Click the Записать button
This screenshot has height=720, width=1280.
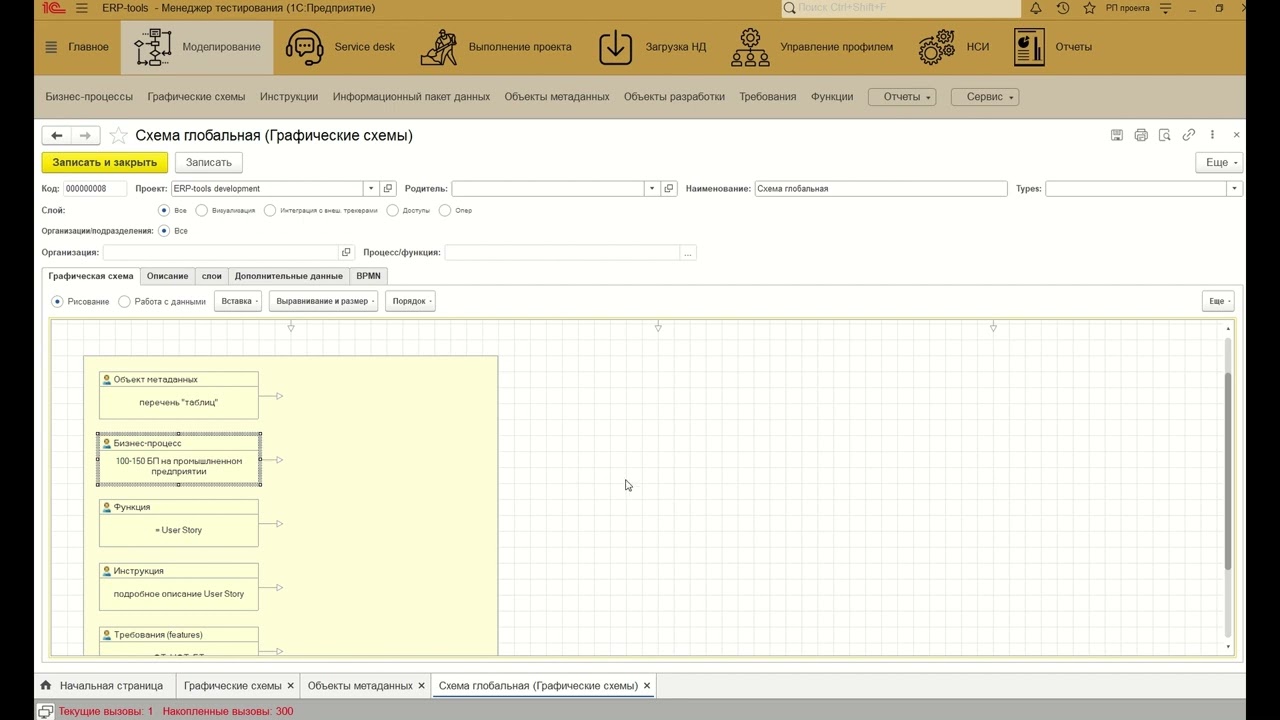point(208,162)
